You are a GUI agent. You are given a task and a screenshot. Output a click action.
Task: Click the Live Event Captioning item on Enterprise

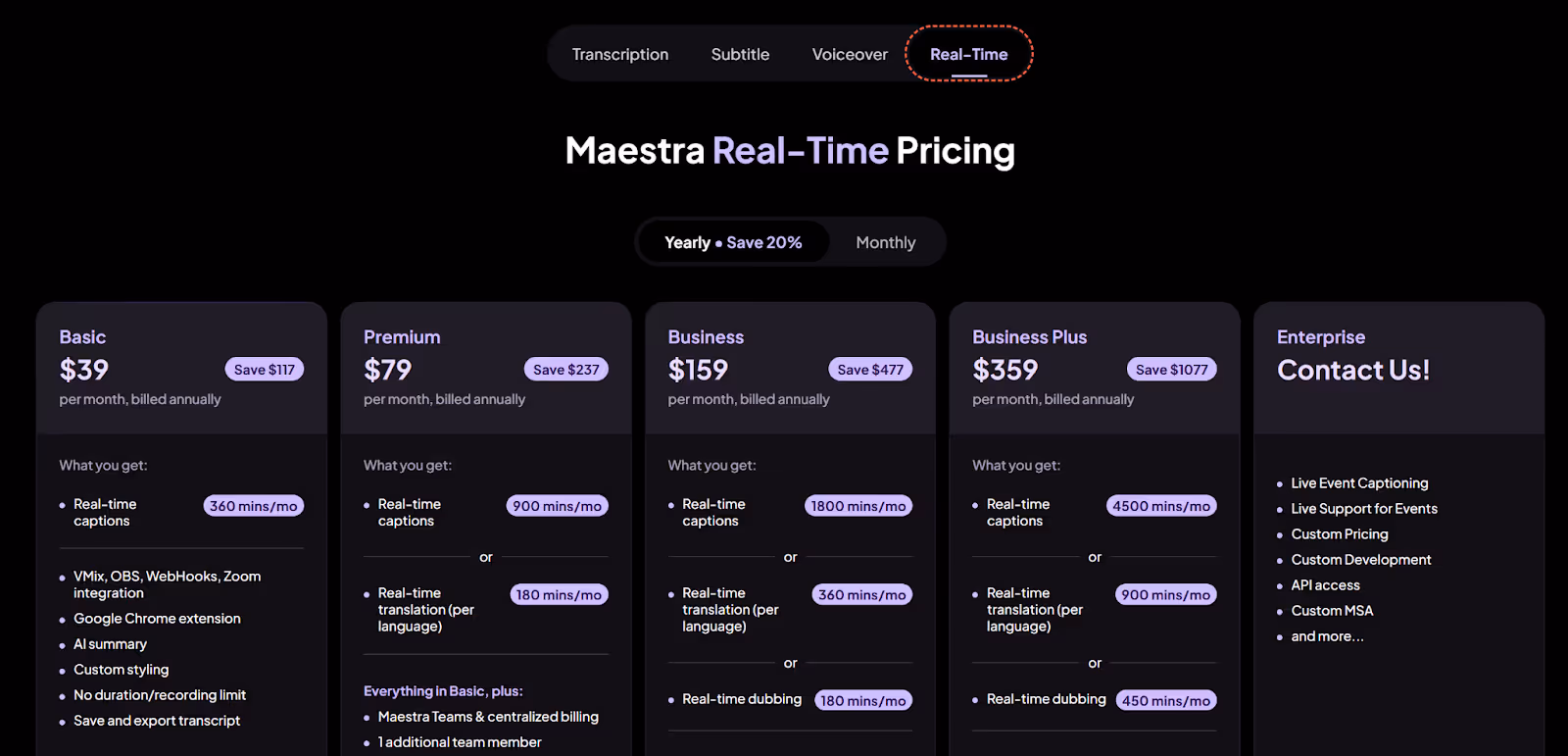point(1359,482)
